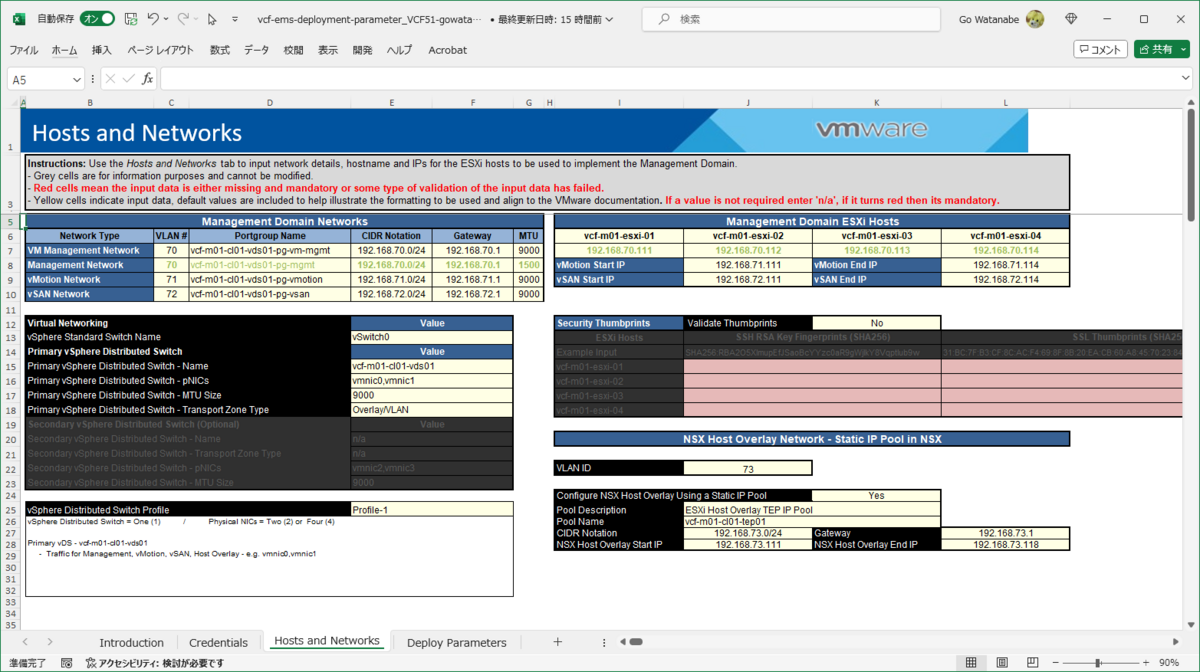Select the Static IP Pool 'Yes' cell
This screenshot has width=1200, height=672.
point(877,495)
